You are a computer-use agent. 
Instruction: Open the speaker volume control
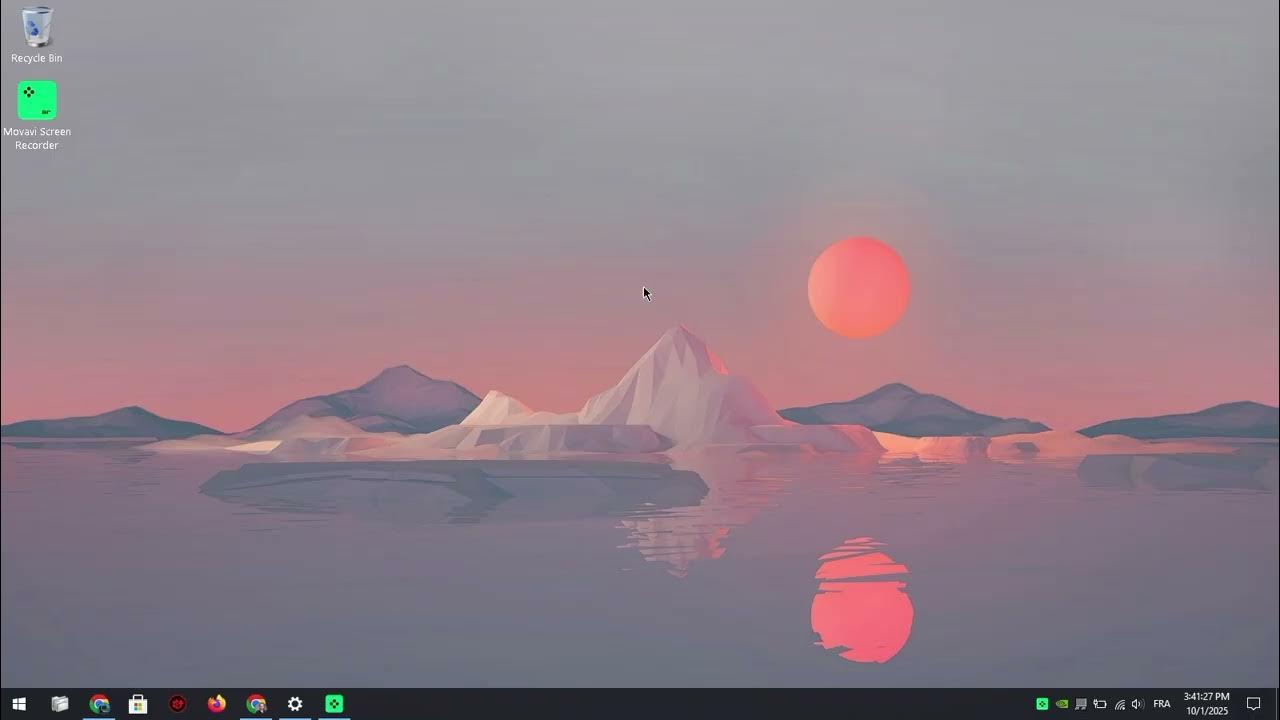coord(1137,704)
